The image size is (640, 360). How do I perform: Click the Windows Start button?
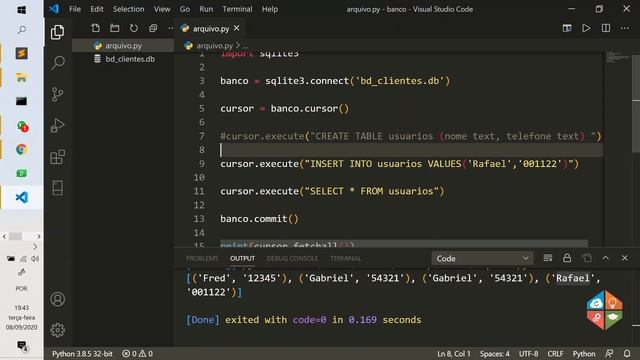pos(21,9)
